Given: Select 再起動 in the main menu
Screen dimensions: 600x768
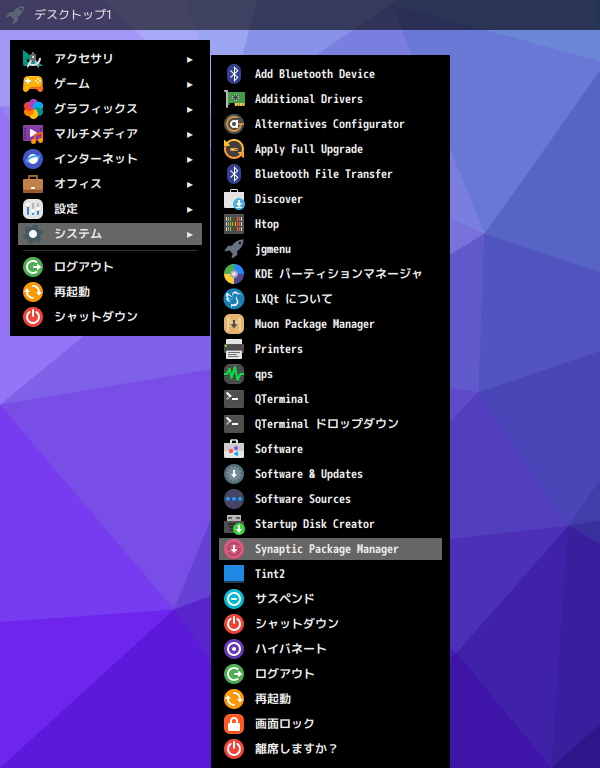Looking at the screenshot, I should pyautogui.click(x=110, y=292).
